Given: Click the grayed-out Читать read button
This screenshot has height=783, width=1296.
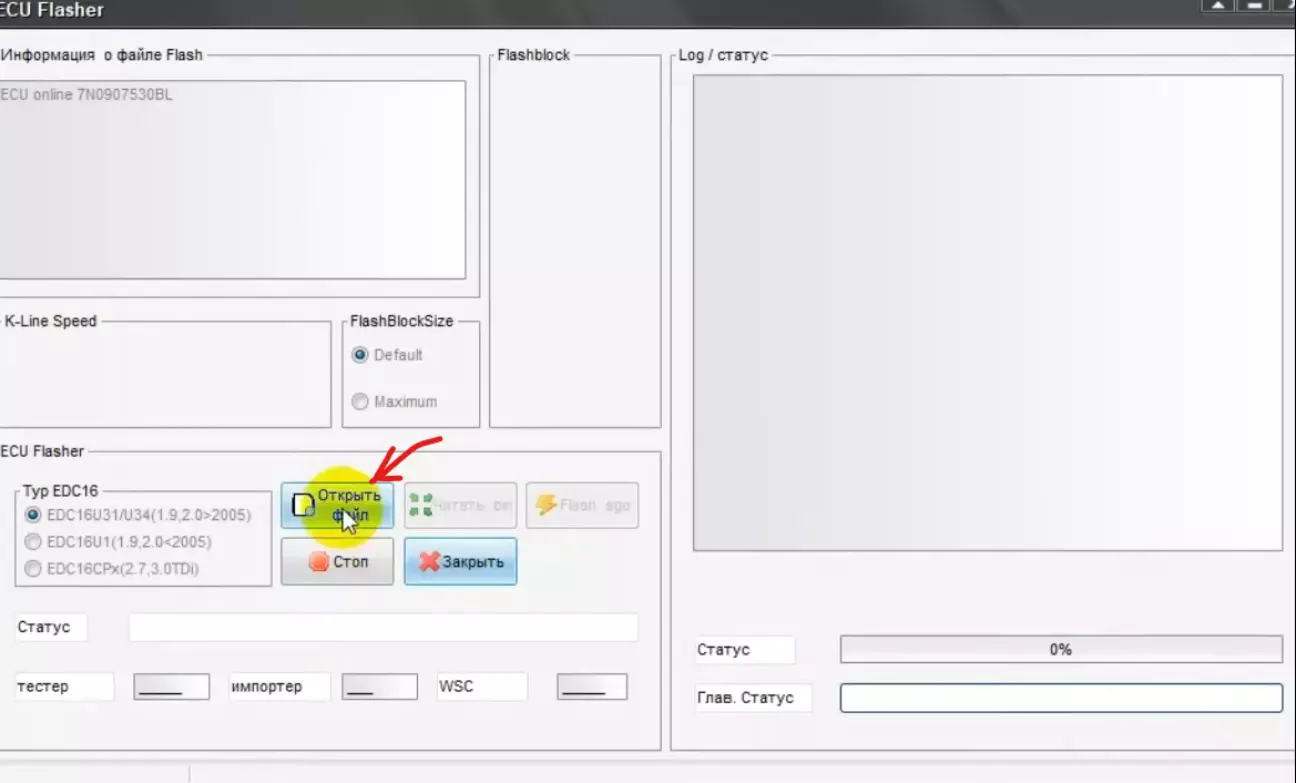Looking at the screenshot, I should pos(460,506).
